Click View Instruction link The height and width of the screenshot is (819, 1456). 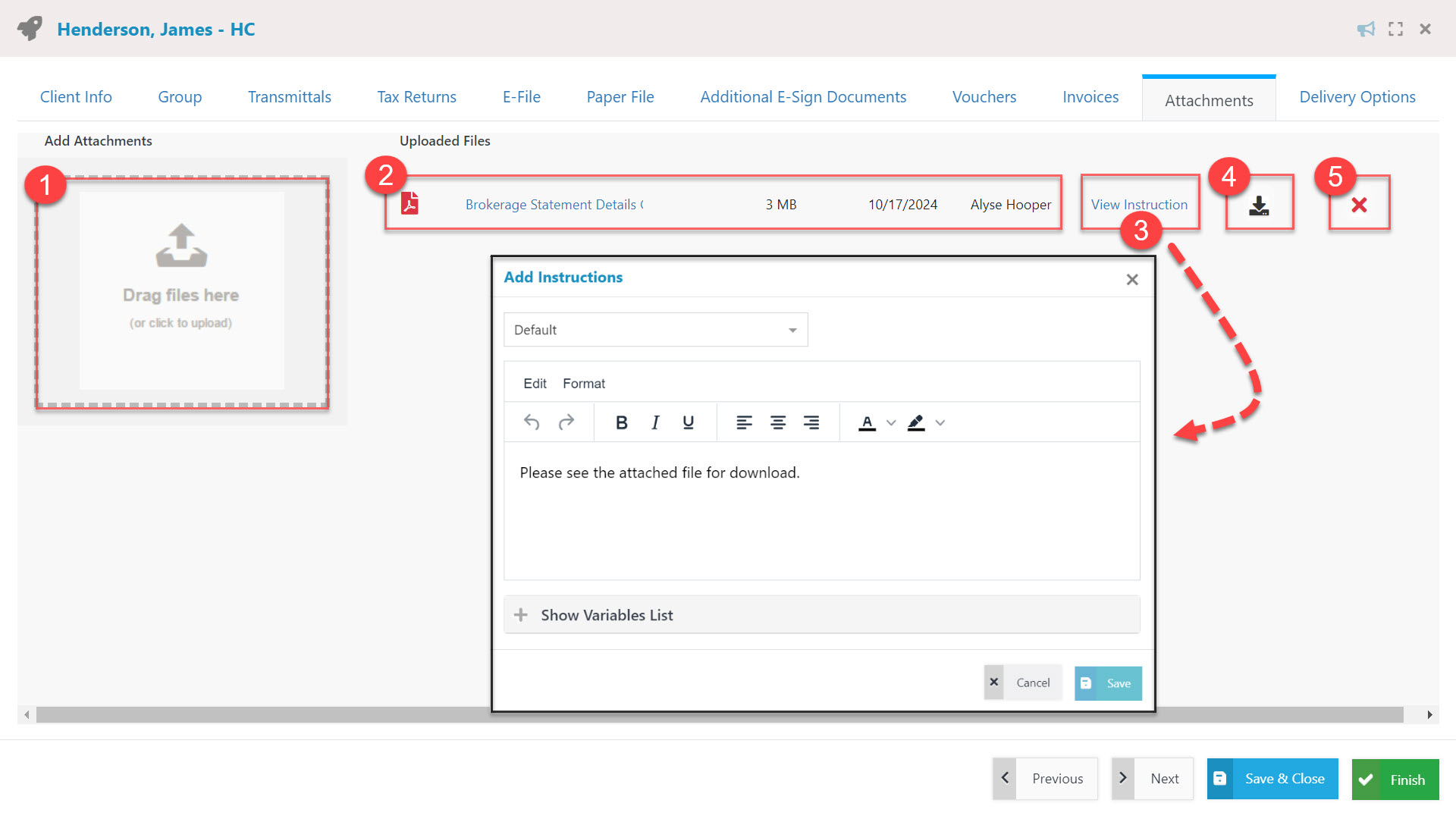1138,205
